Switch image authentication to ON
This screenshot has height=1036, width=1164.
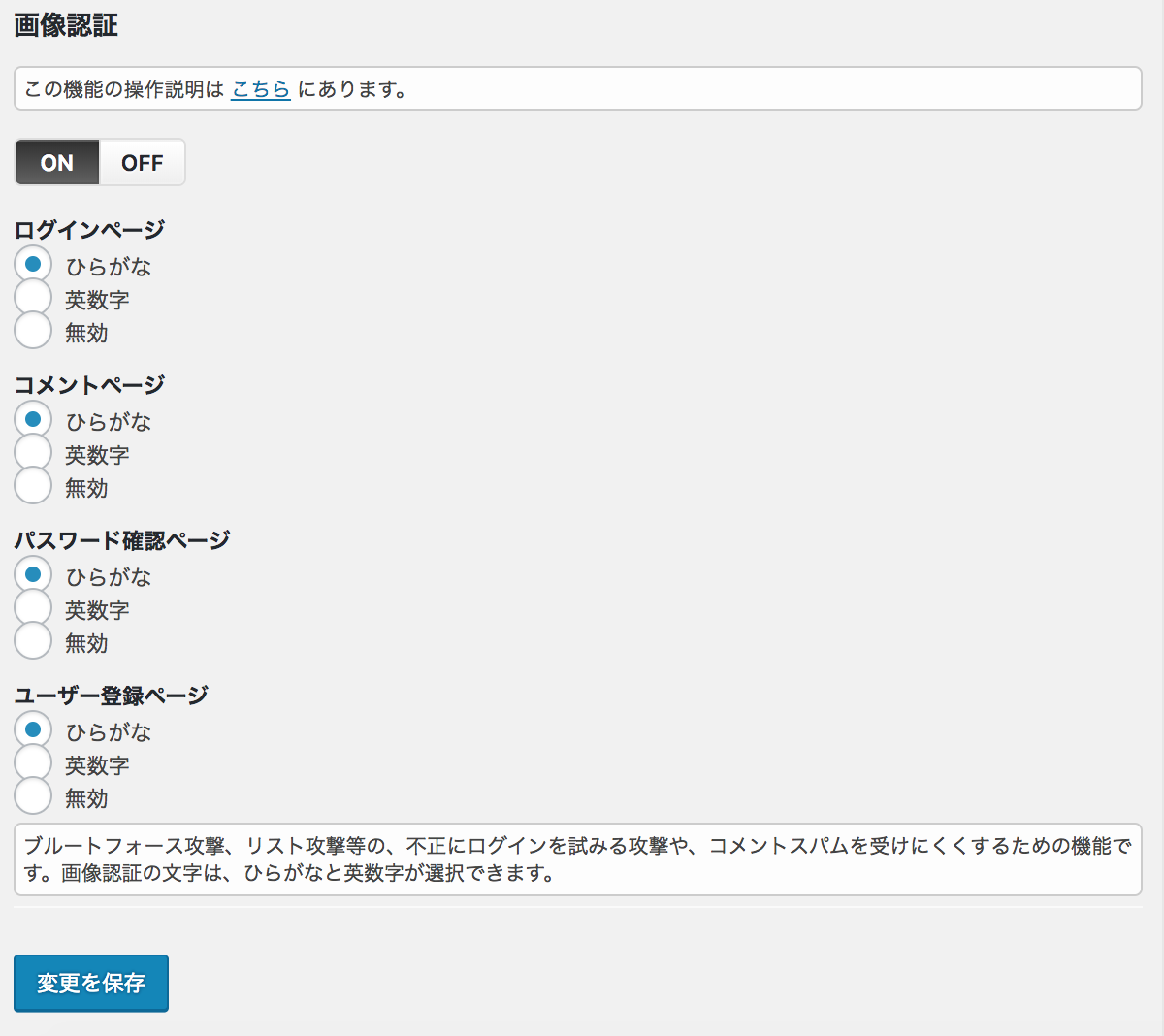pos(57,162)
